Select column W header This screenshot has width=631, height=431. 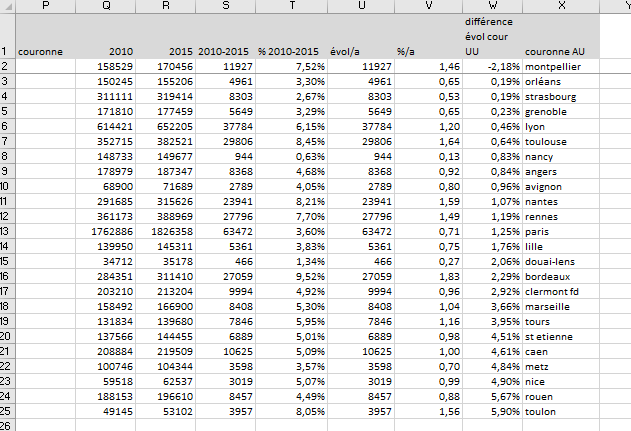[493, 6]
